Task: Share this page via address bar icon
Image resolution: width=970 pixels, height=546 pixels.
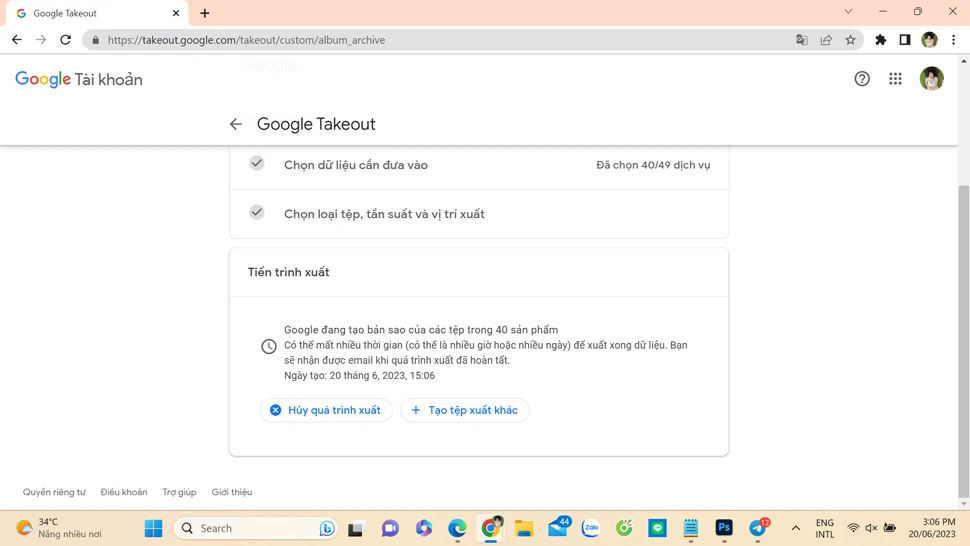Action: coord(826,40)
